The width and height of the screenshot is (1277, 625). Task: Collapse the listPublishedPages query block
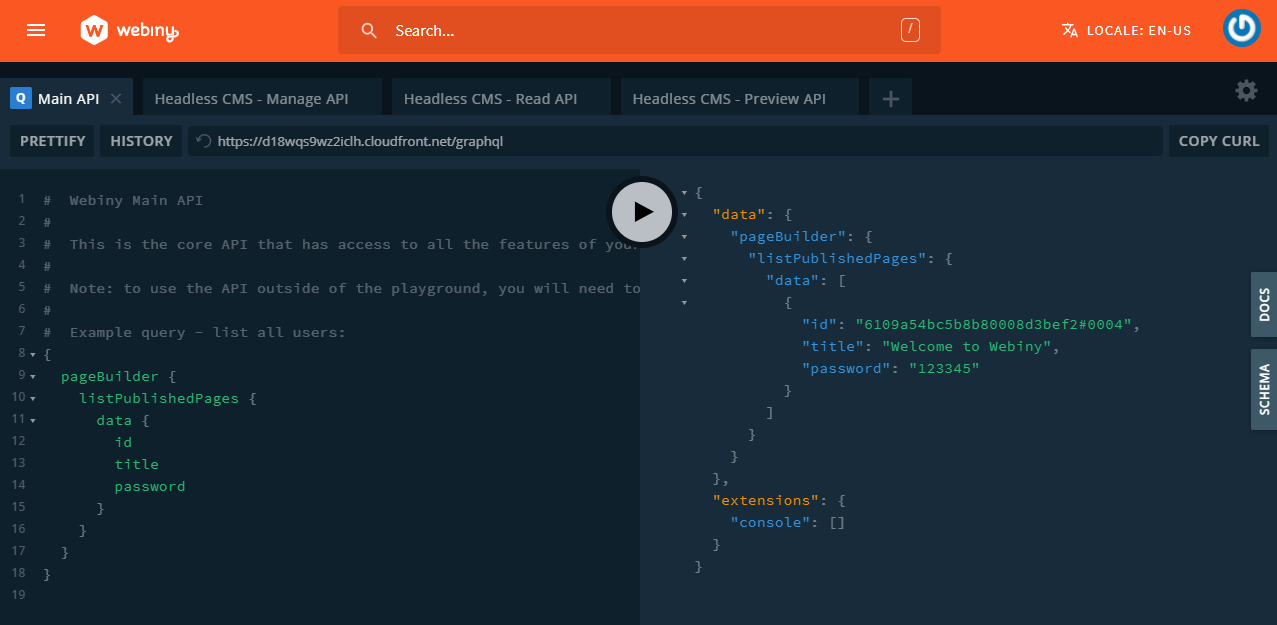click(x=33, y=399)
